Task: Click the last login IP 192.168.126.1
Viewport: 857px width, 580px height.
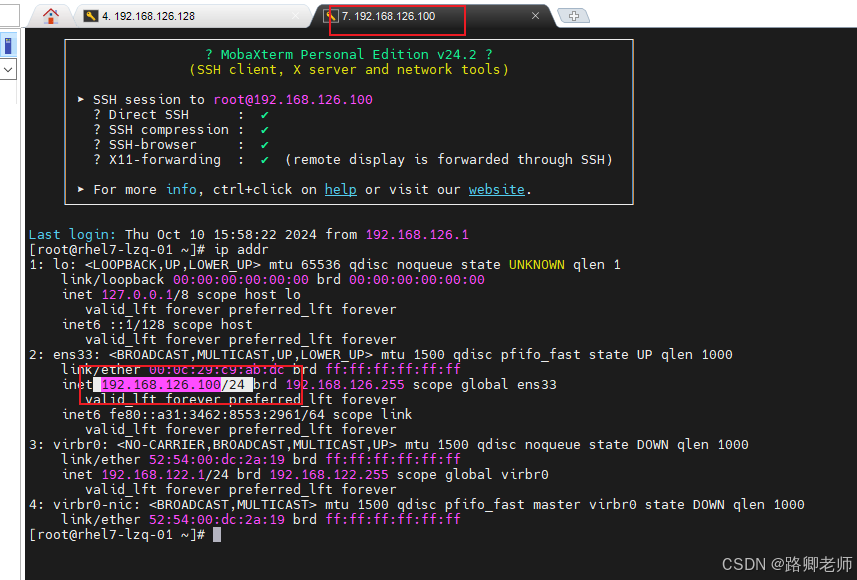Action: 417,235
